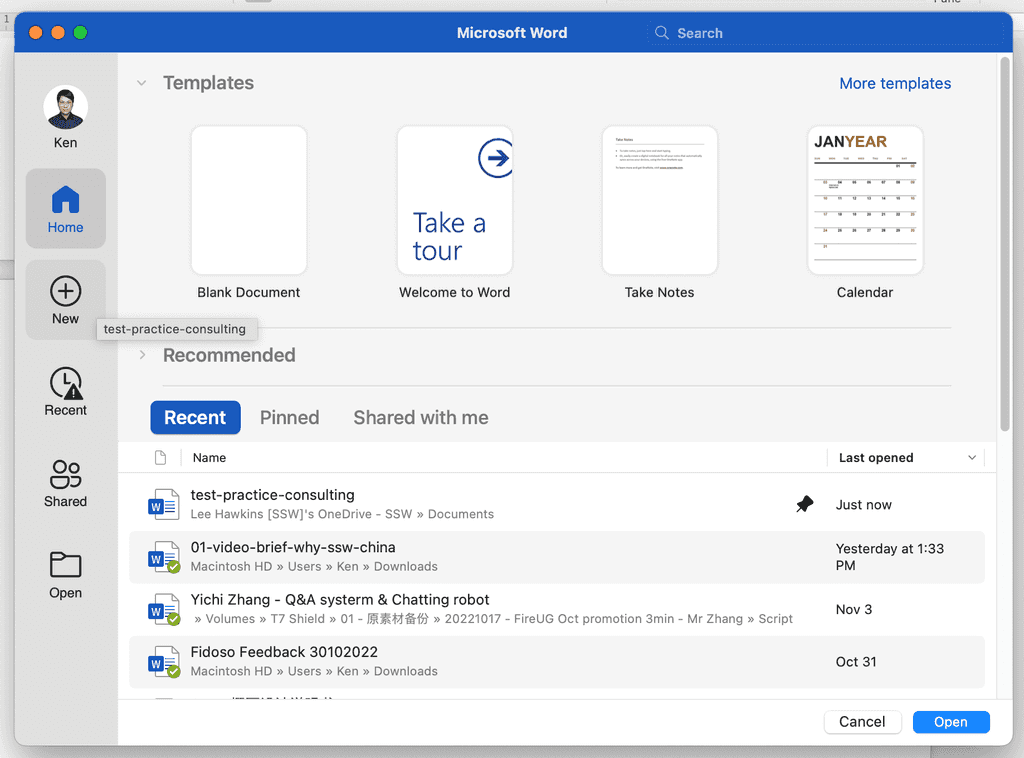This screenshot has height=758, width=1024.
Task: Click the Search magnifier icon
Action: [661, 32]
